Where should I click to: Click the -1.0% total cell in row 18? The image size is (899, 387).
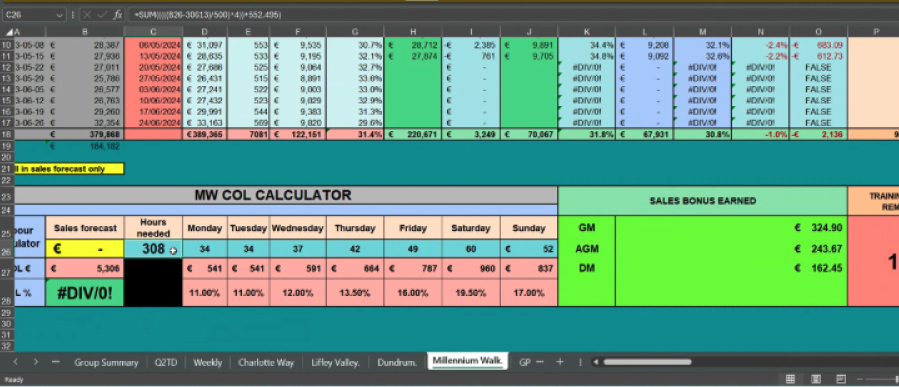[760, 134]
